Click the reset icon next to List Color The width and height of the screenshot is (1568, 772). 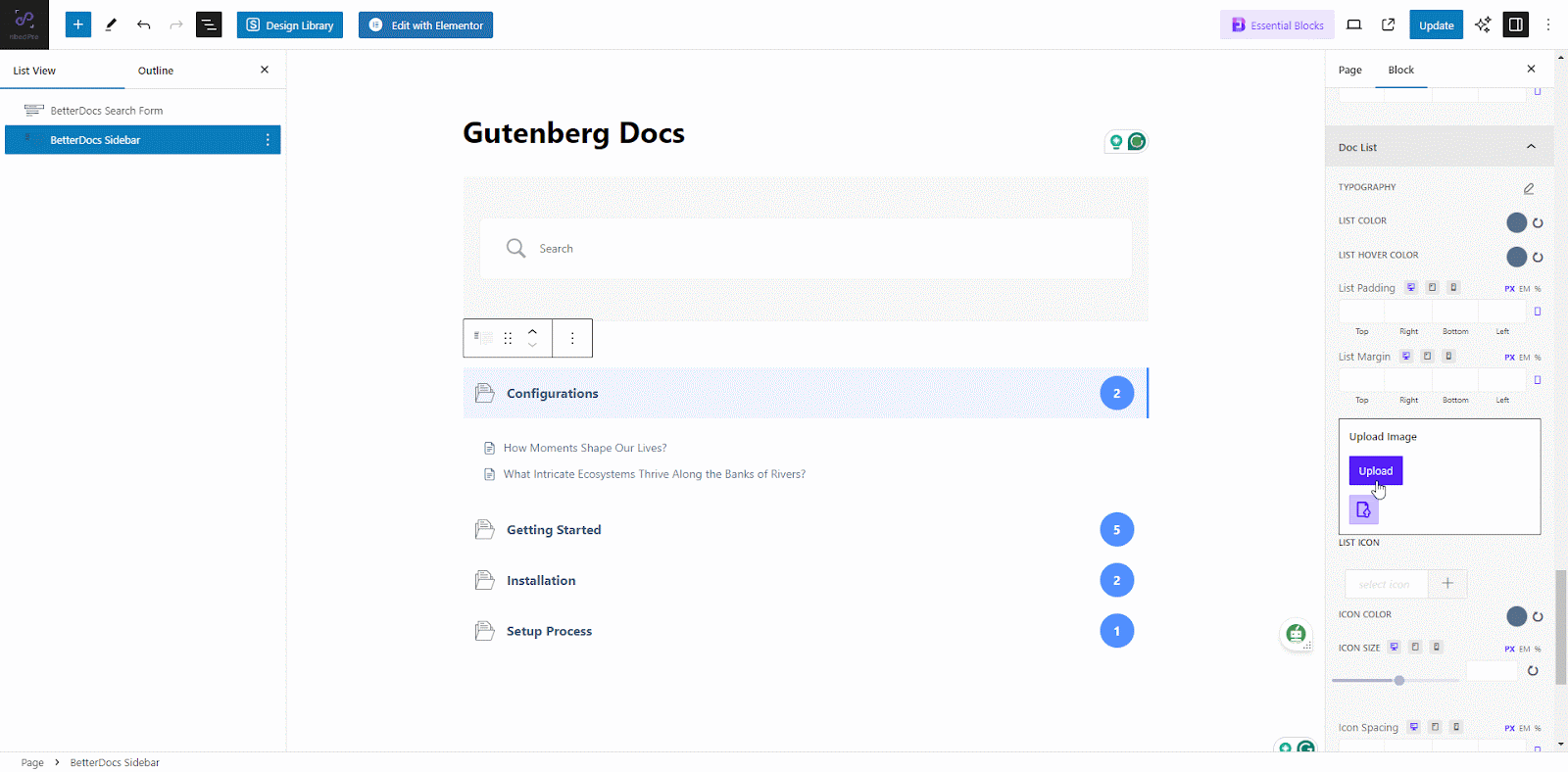point(1537,222)
